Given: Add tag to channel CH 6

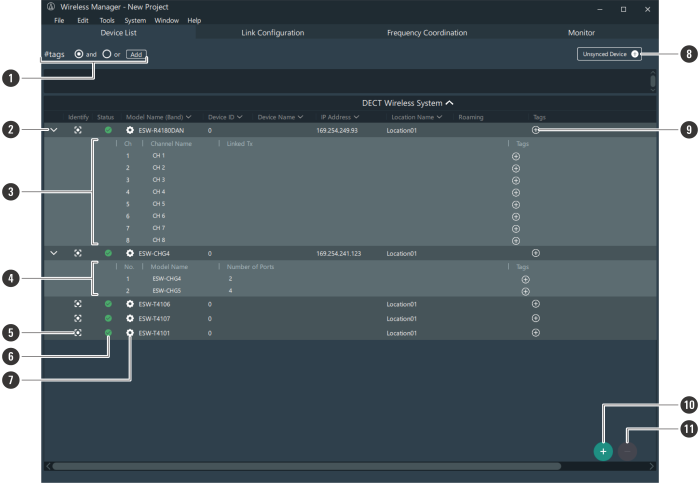Looking at the screenshot, I should [x=516, y=217].
